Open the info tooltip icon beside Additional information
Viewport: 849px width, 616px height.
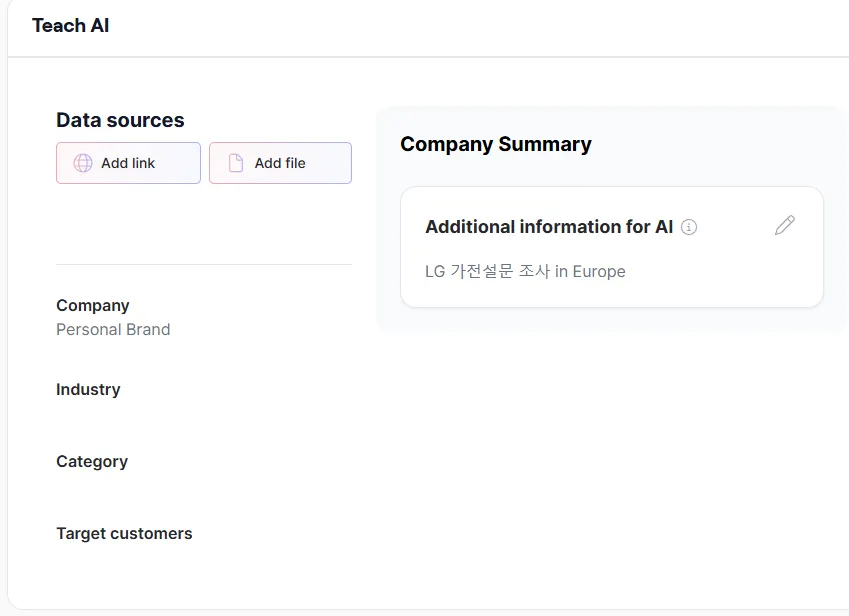689,227
